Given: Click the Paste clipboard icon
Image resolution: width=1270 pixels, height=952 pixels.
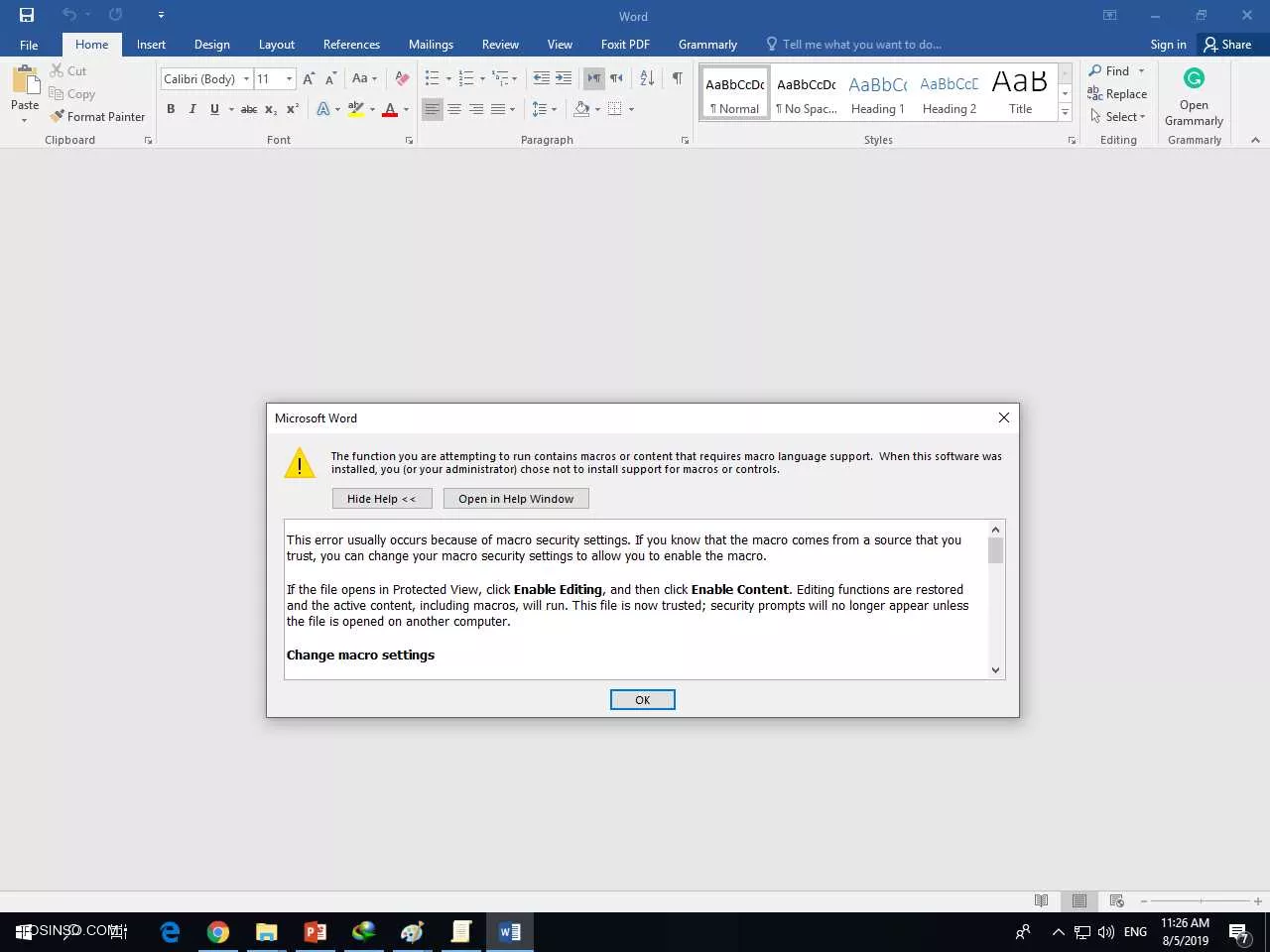Looking at the screenshot, I should [x=25, y=80].
